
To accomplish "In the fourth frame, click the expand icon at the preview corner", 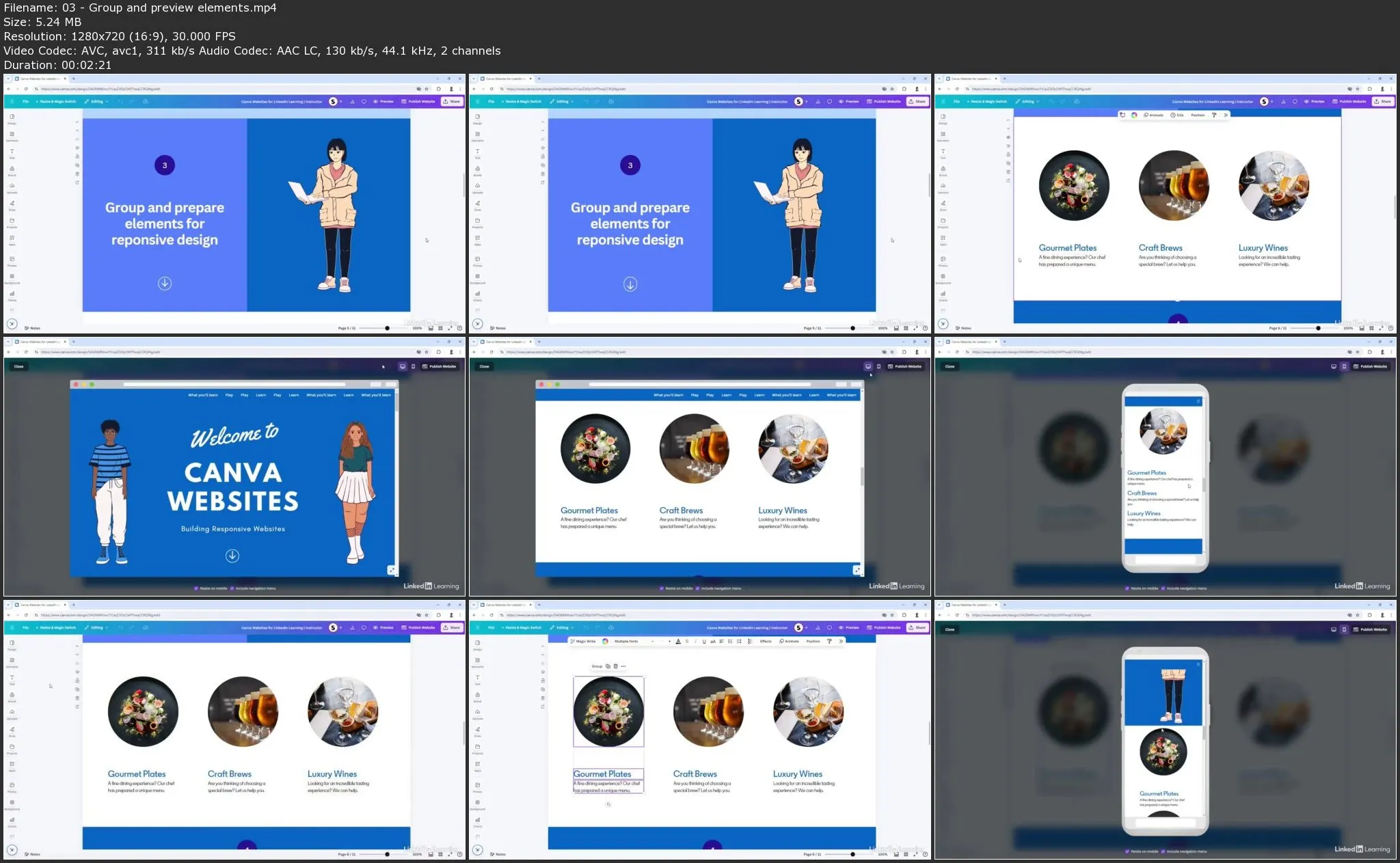I will [391, 569].
